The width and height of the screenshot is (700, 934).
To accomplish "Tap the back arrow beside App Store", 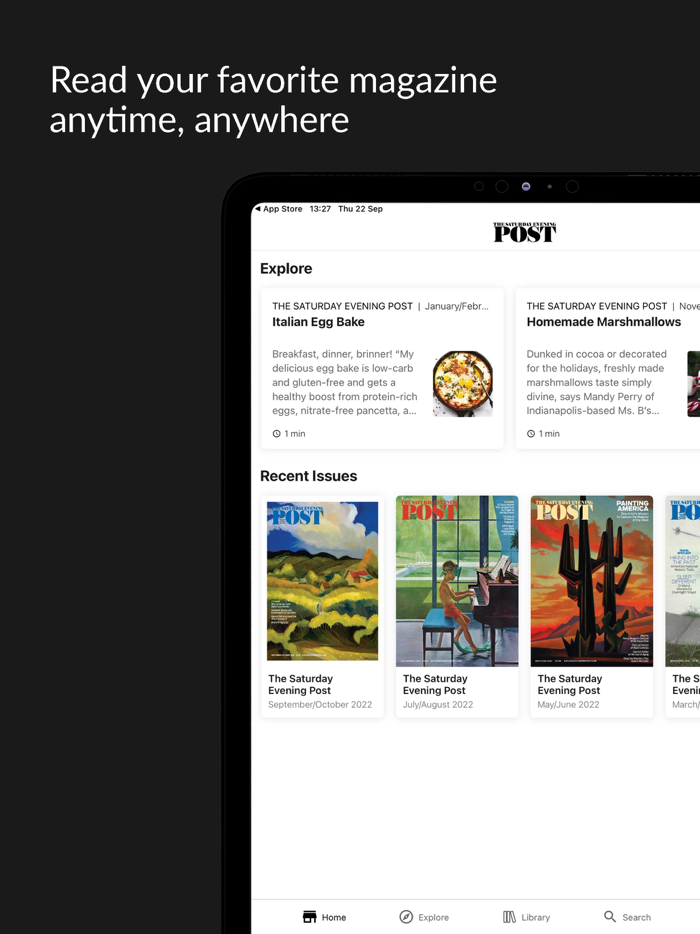I will tap(257, 208).
